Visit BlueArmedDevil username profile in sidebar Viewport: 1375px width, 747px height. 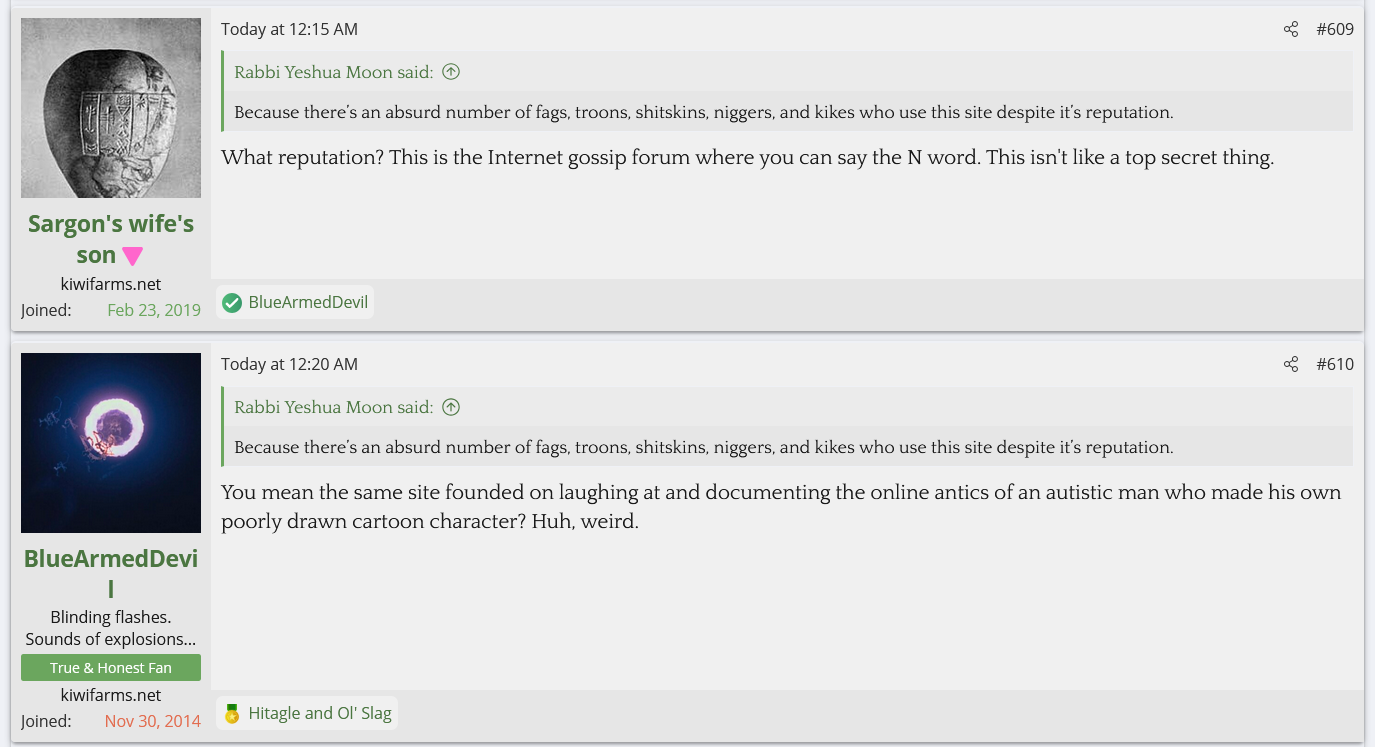[x=111, y=574]
